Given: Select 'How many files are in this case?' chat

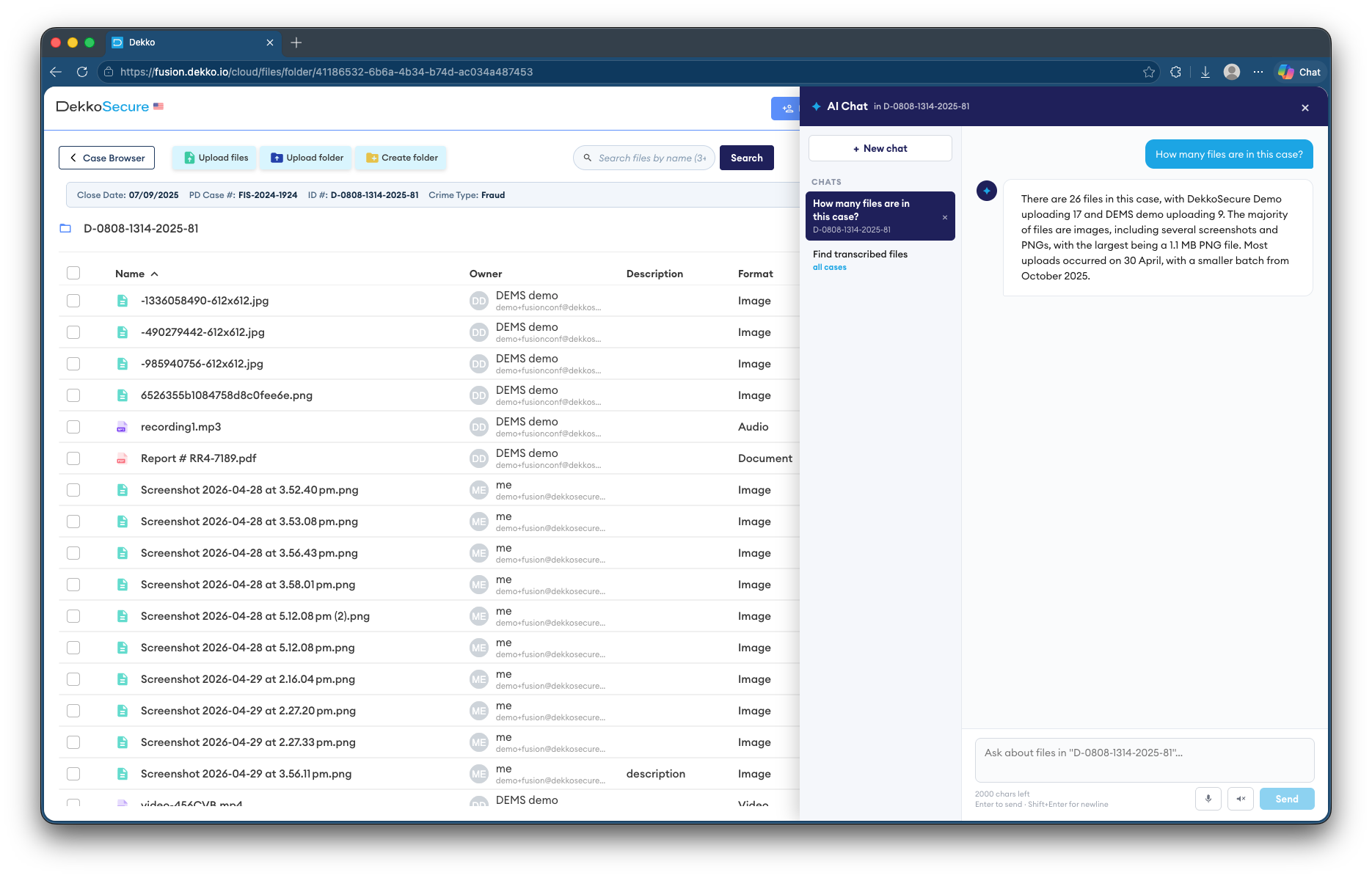Looking at the screenshot, I should [x=880, y=216].
